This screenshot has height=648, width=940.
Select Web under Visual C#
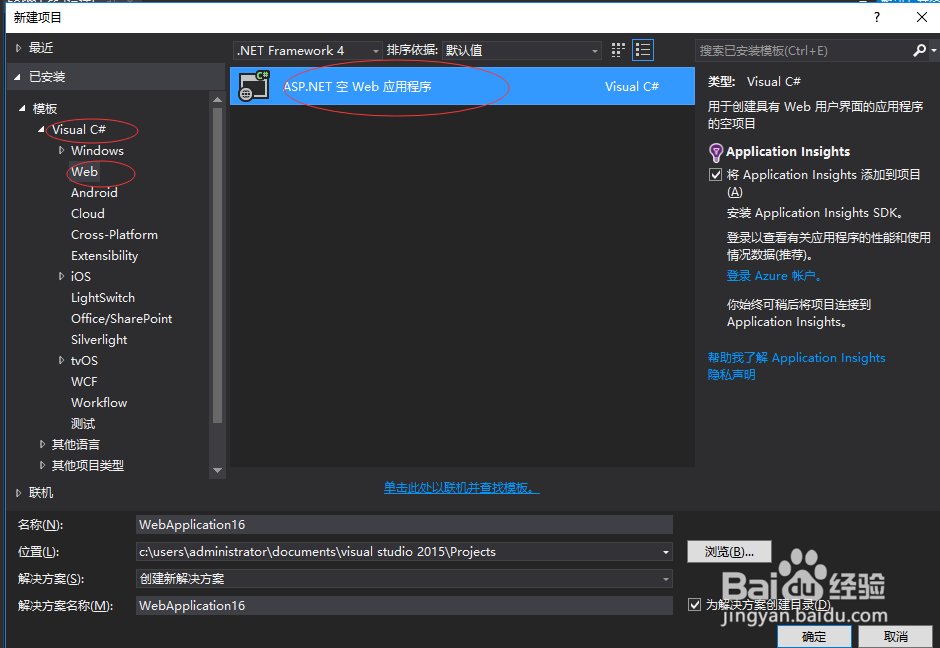click(85, 171)
